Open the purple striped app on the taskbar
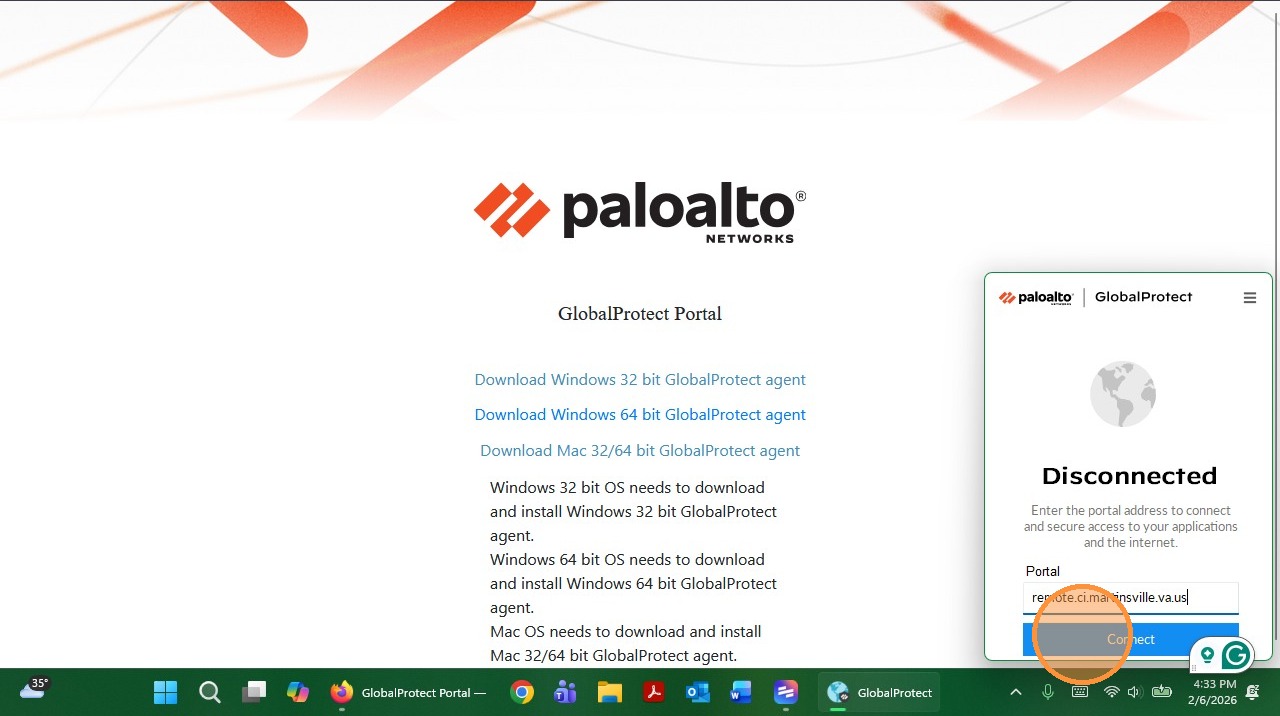1280x716 pixels. (785, 692)
